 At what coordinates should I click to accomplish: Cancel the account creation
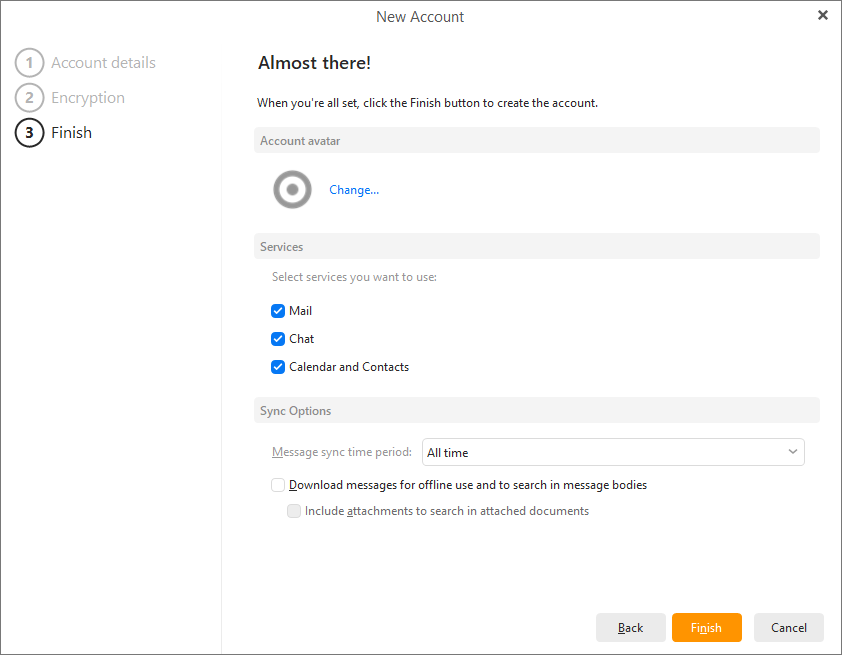788,627
